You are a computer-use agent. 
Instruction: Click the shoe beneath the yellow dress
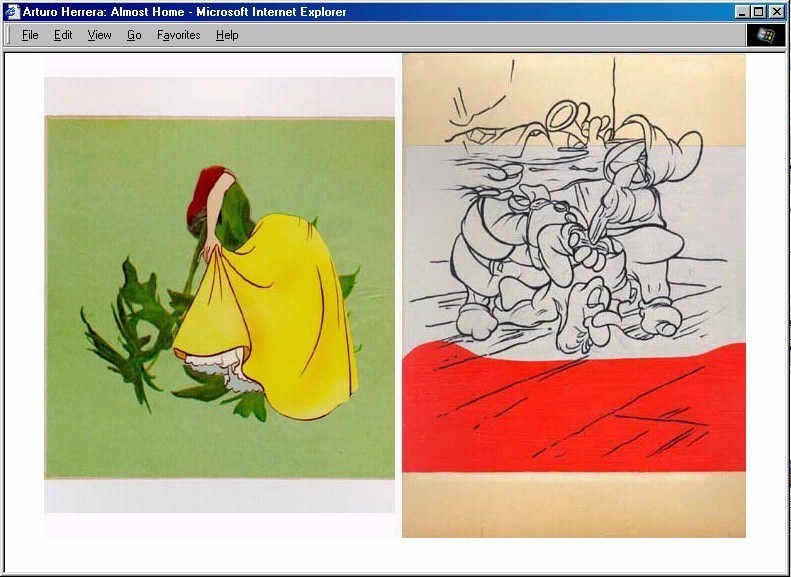(x=239, y=379)
